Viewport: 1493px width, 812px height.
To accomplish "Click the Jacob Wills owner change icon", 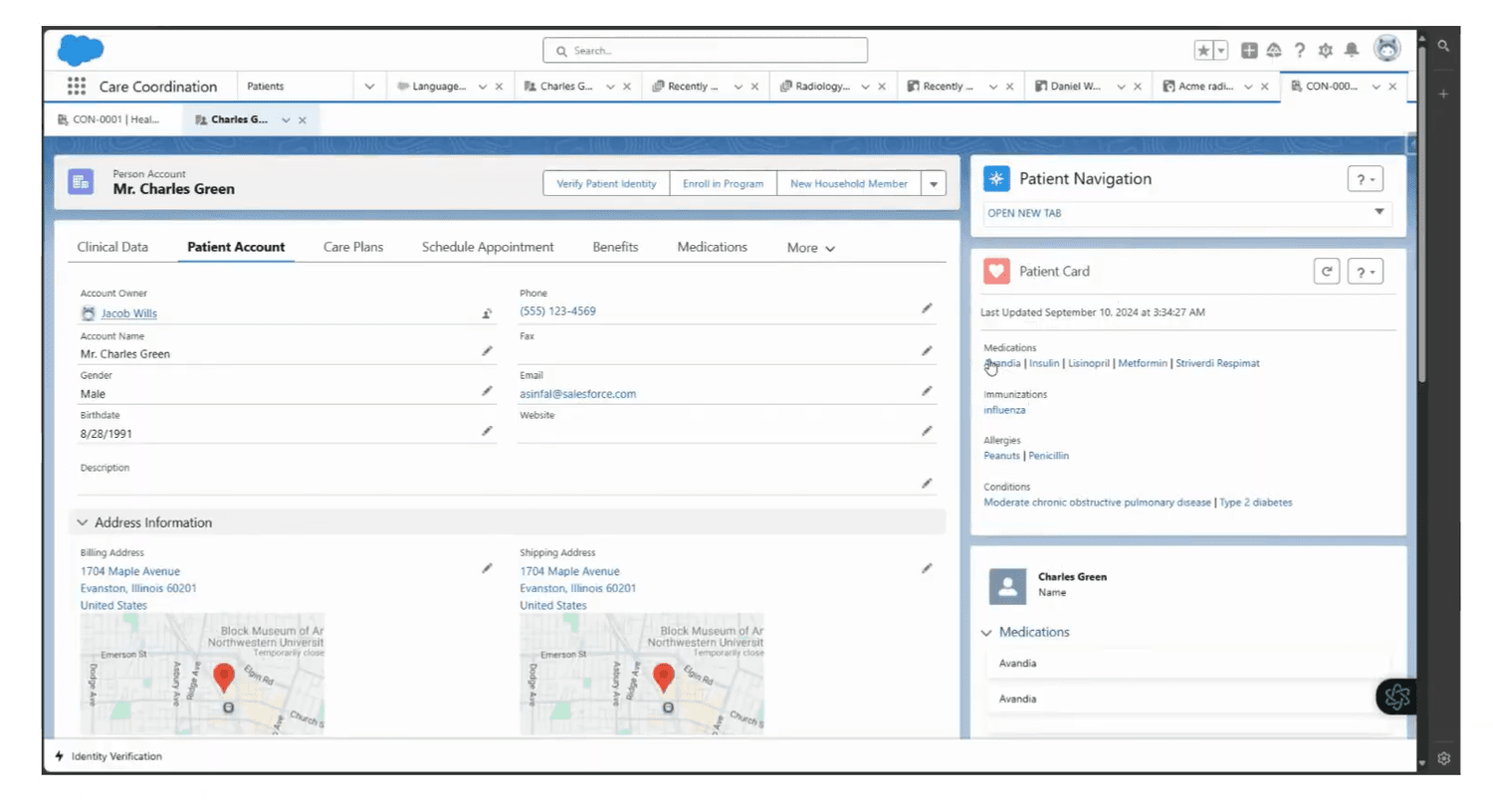I will point(487,312).
